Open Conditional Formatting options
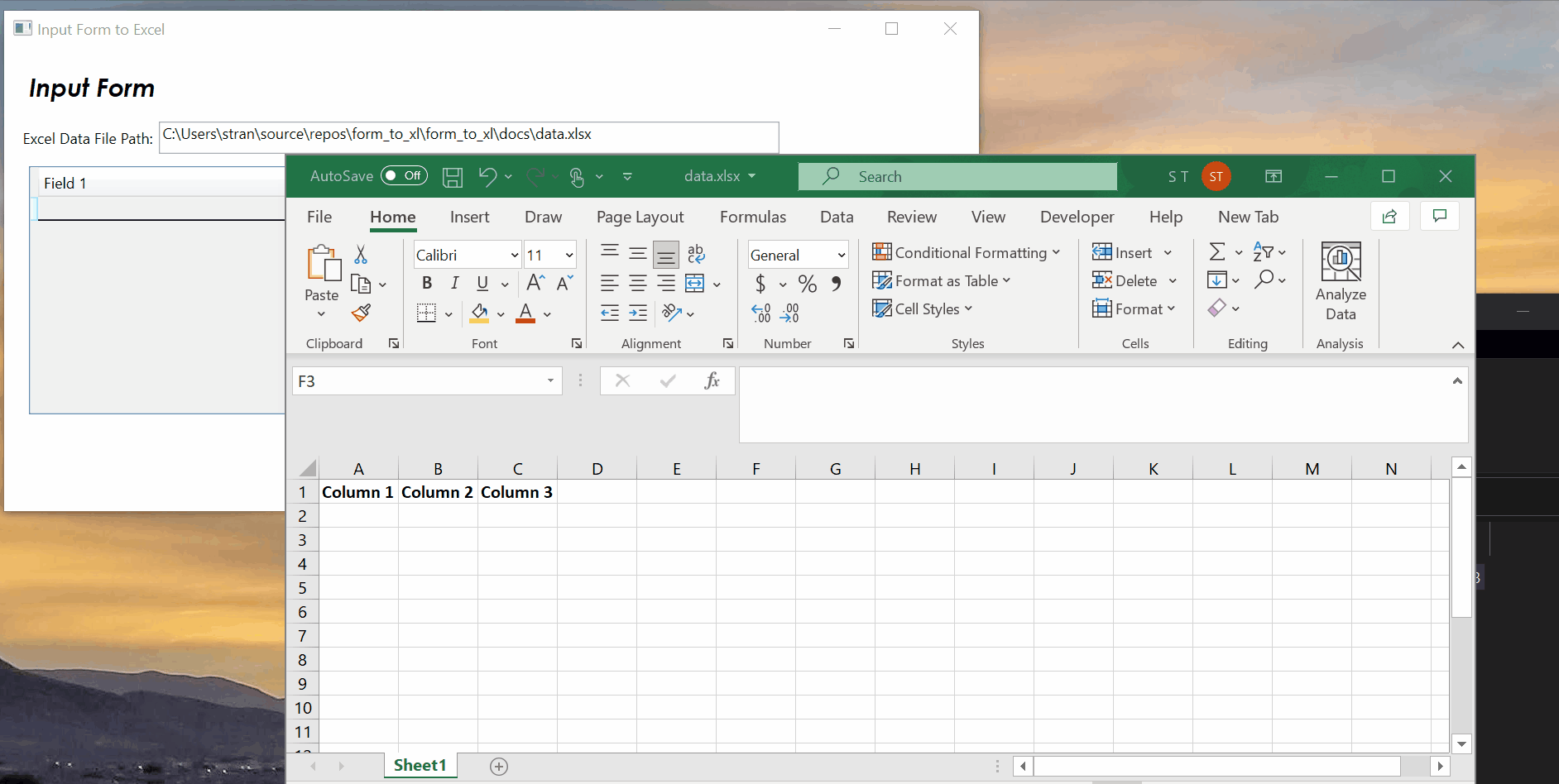Viewport: 1559px width, 784px height. 967,252
